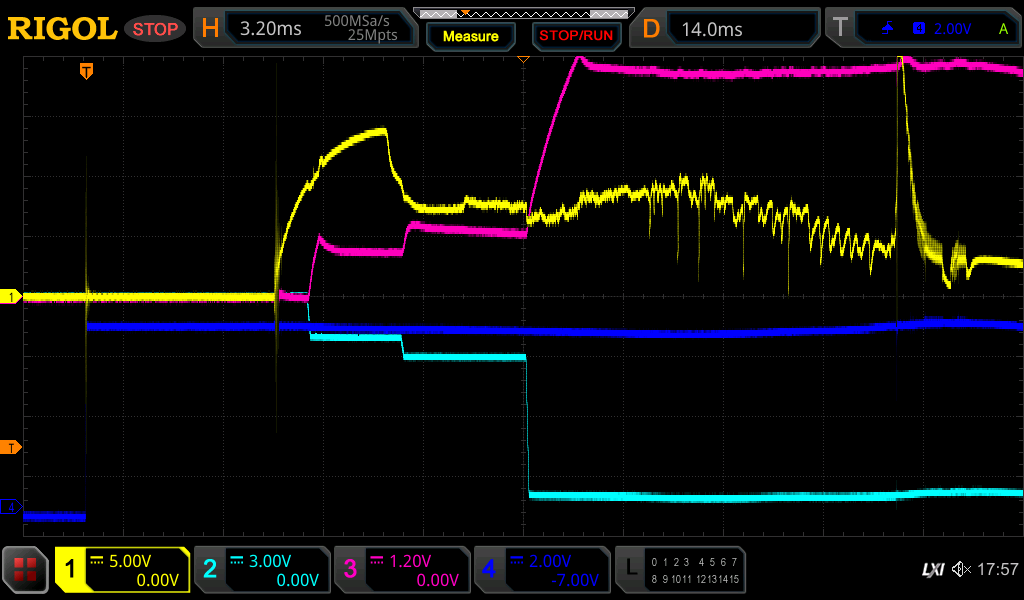Click the waveform memory position bar
1024x600 pixels.
coord(522,13)
